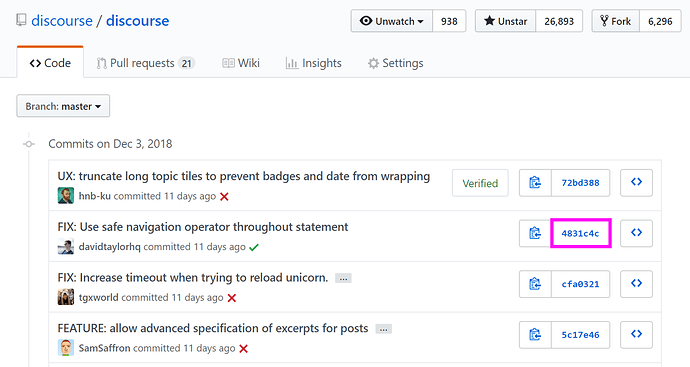The height and width of the screenshot is (367, 690).
Task: Open commit hash 4831c4c
Action: (580, 233)
